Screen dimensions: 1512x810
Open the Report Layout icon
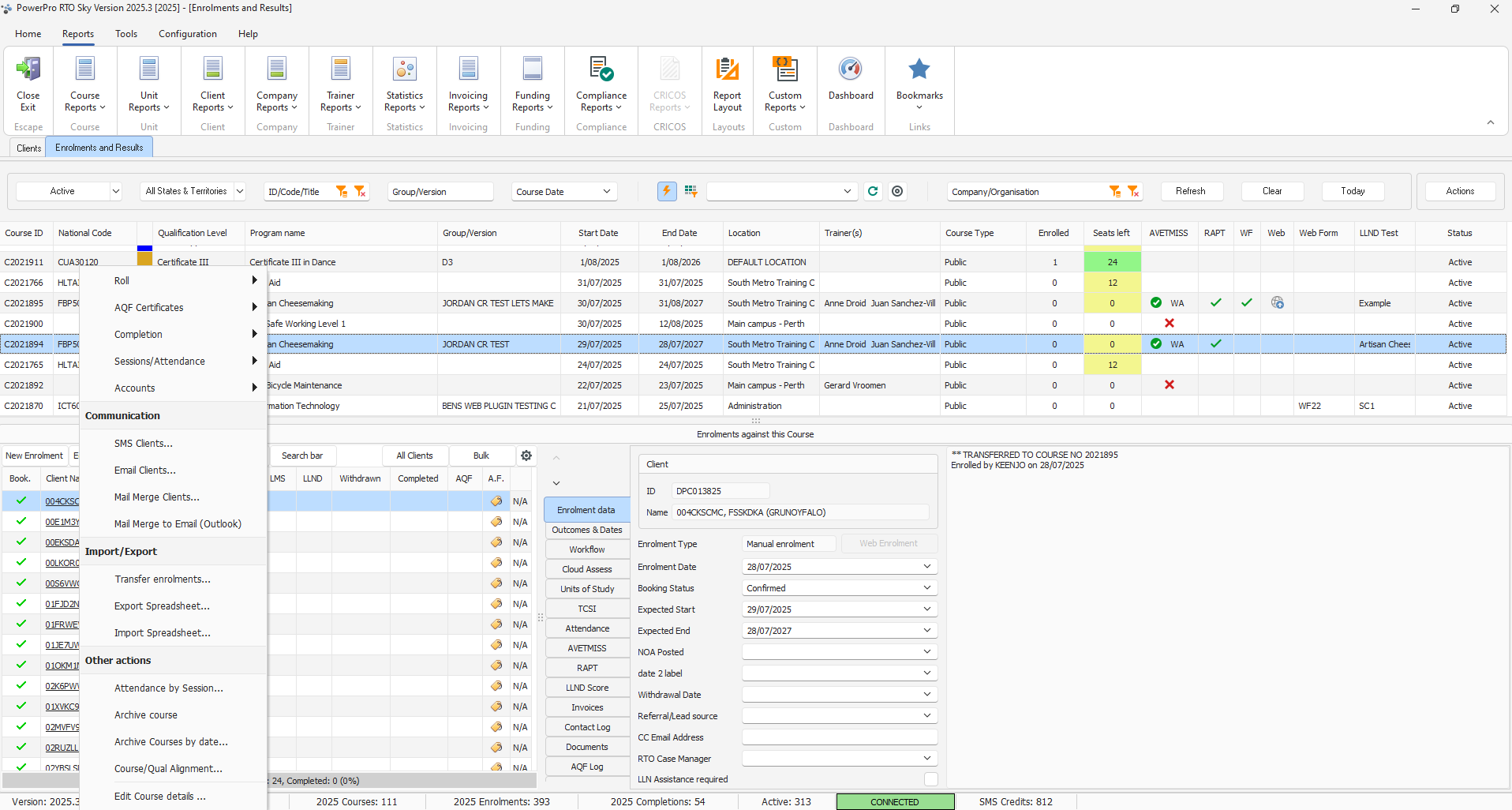coord(727,69)
